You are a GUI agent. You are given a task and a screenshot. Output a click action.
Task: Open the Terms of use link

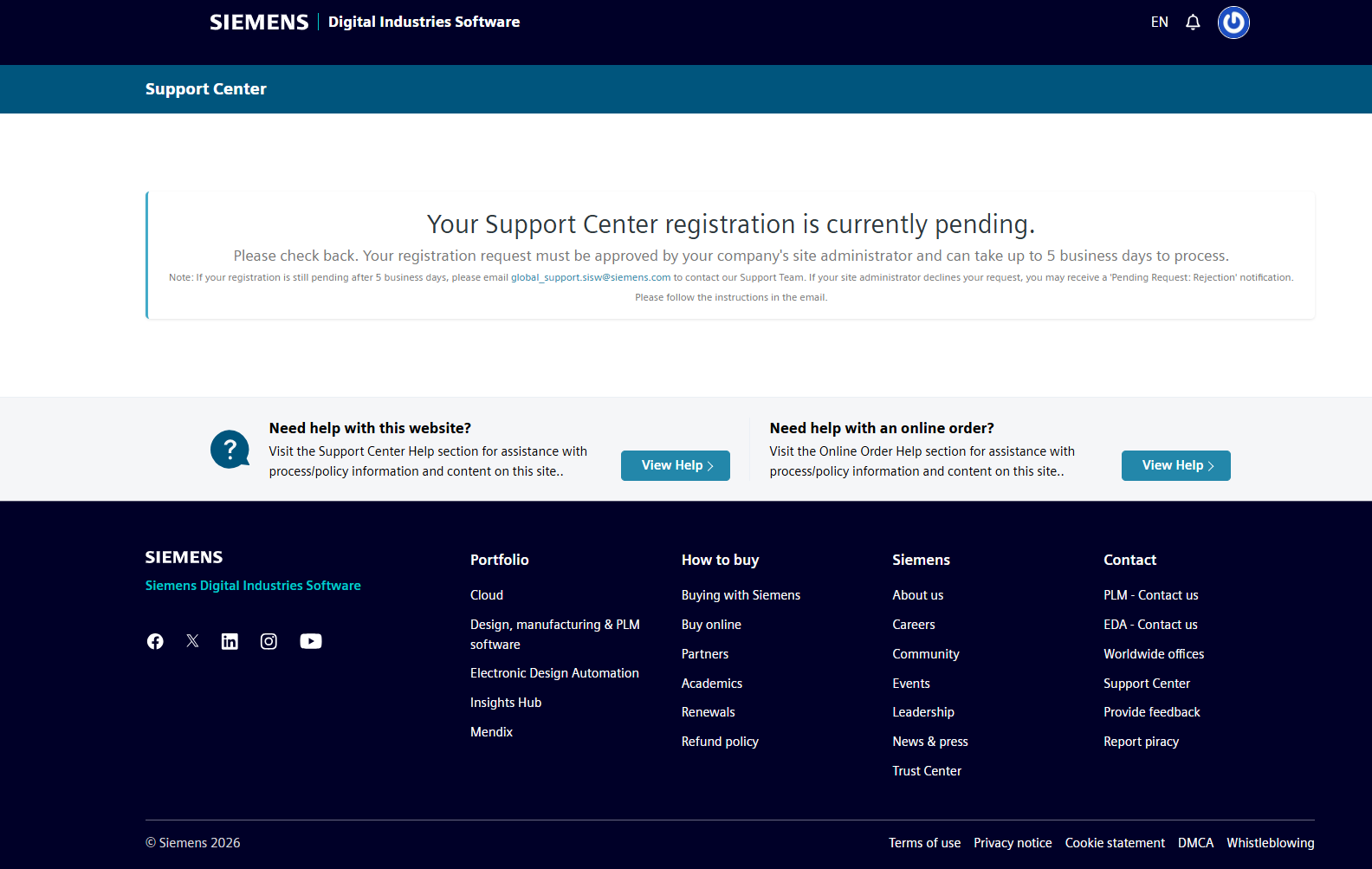tap(924, 843)
